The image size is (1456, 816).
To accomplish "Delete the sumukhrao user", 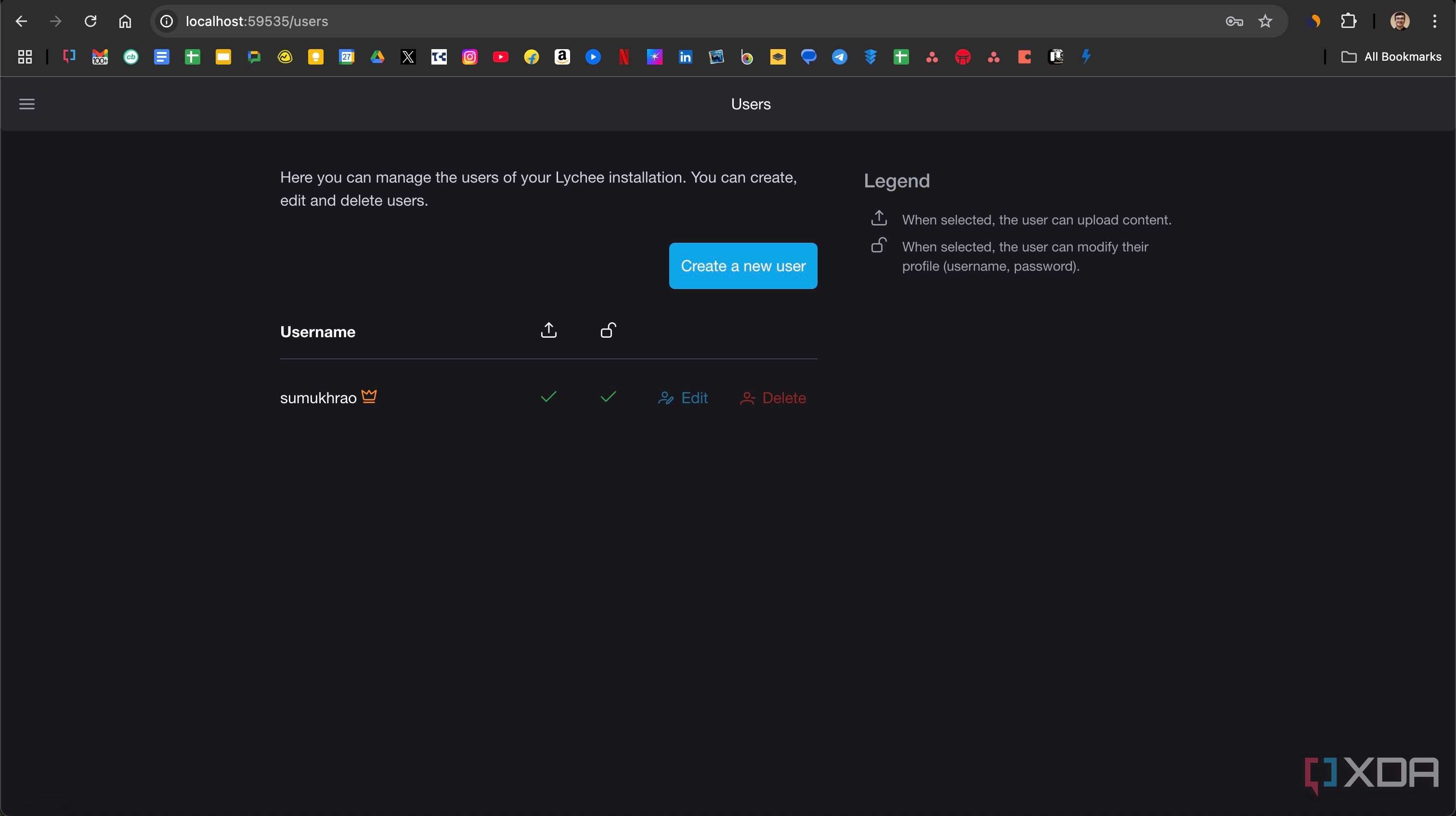I will (x=773, y=398).
